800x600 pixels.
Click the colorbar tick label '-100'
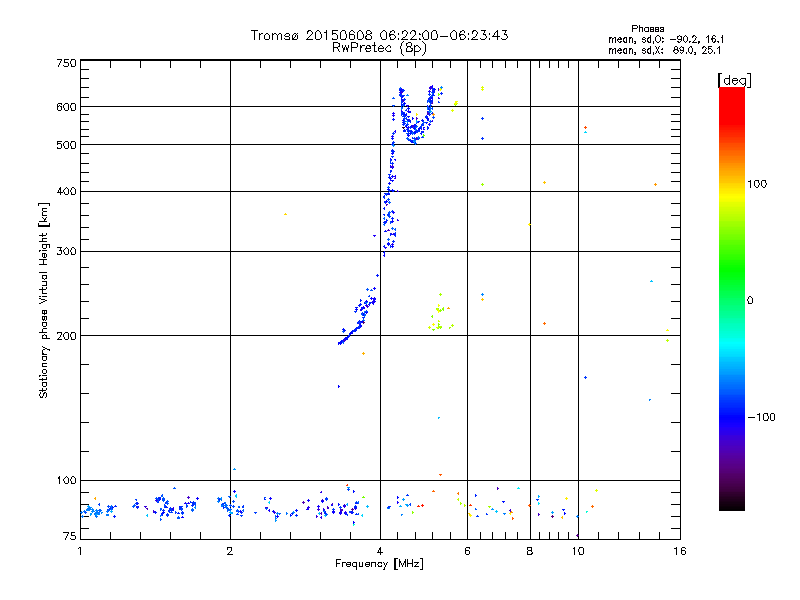pyautogui.click(x=762, y=417)
